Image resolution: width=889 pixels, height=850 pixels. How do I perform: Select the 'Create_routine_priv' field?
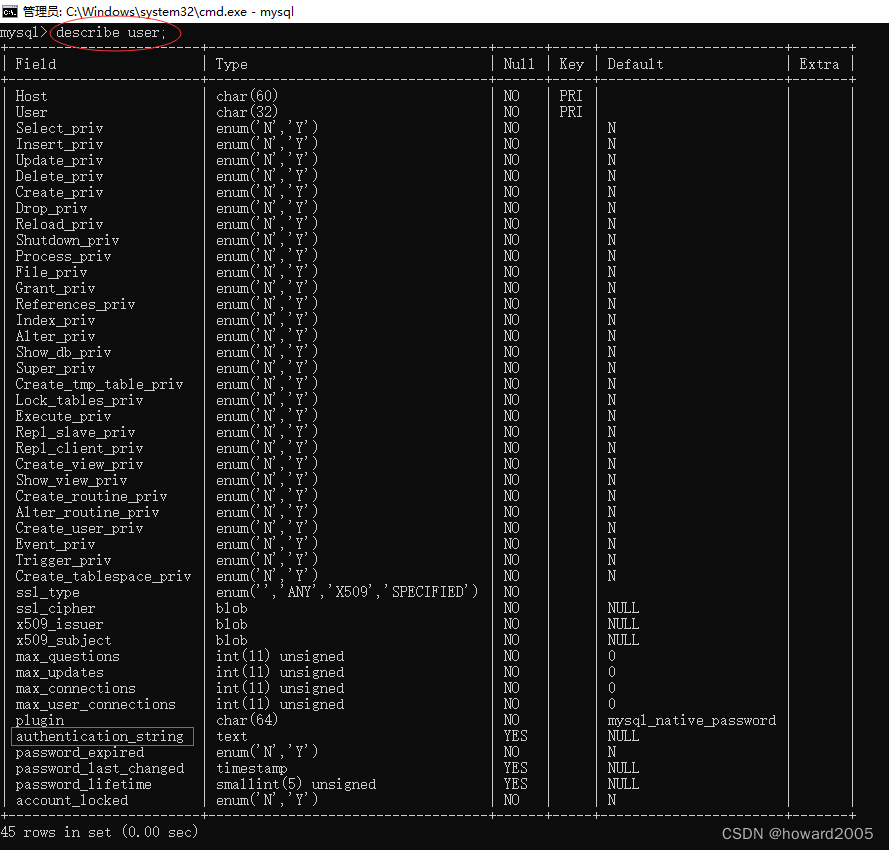point(91,497)
